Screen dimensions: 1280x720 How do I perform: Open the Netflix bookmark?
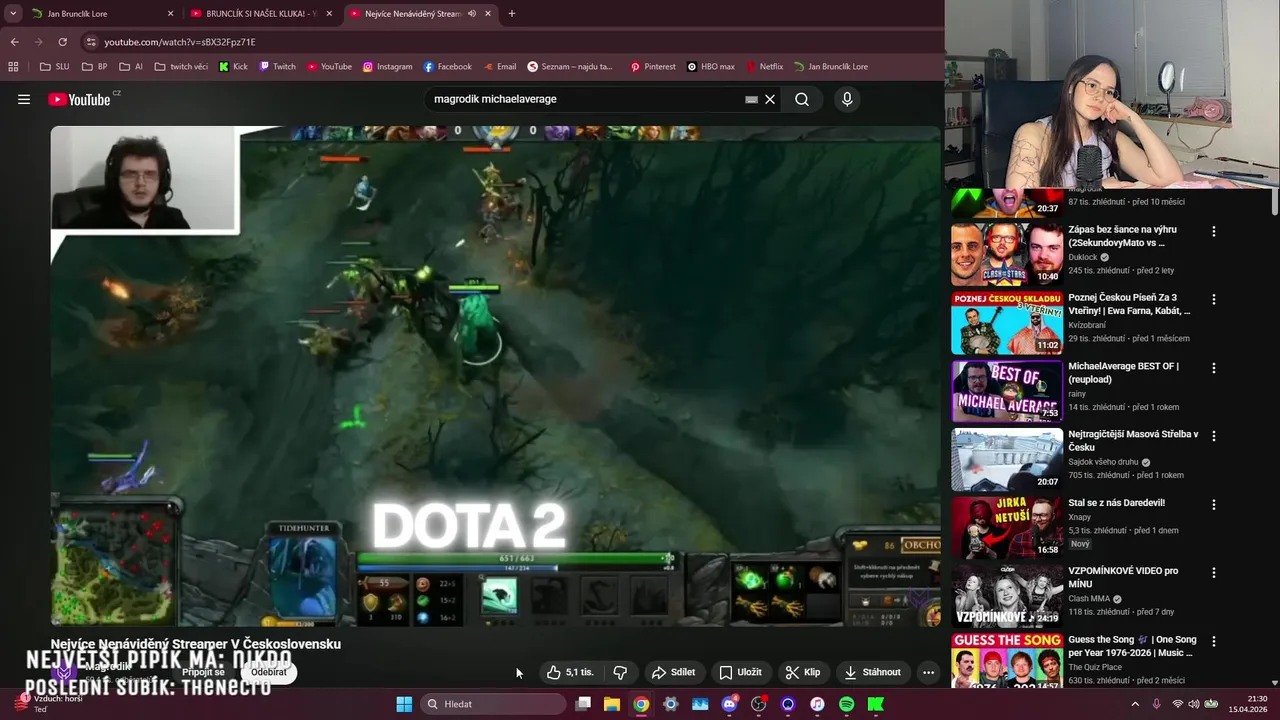click(x=765, y=67)
